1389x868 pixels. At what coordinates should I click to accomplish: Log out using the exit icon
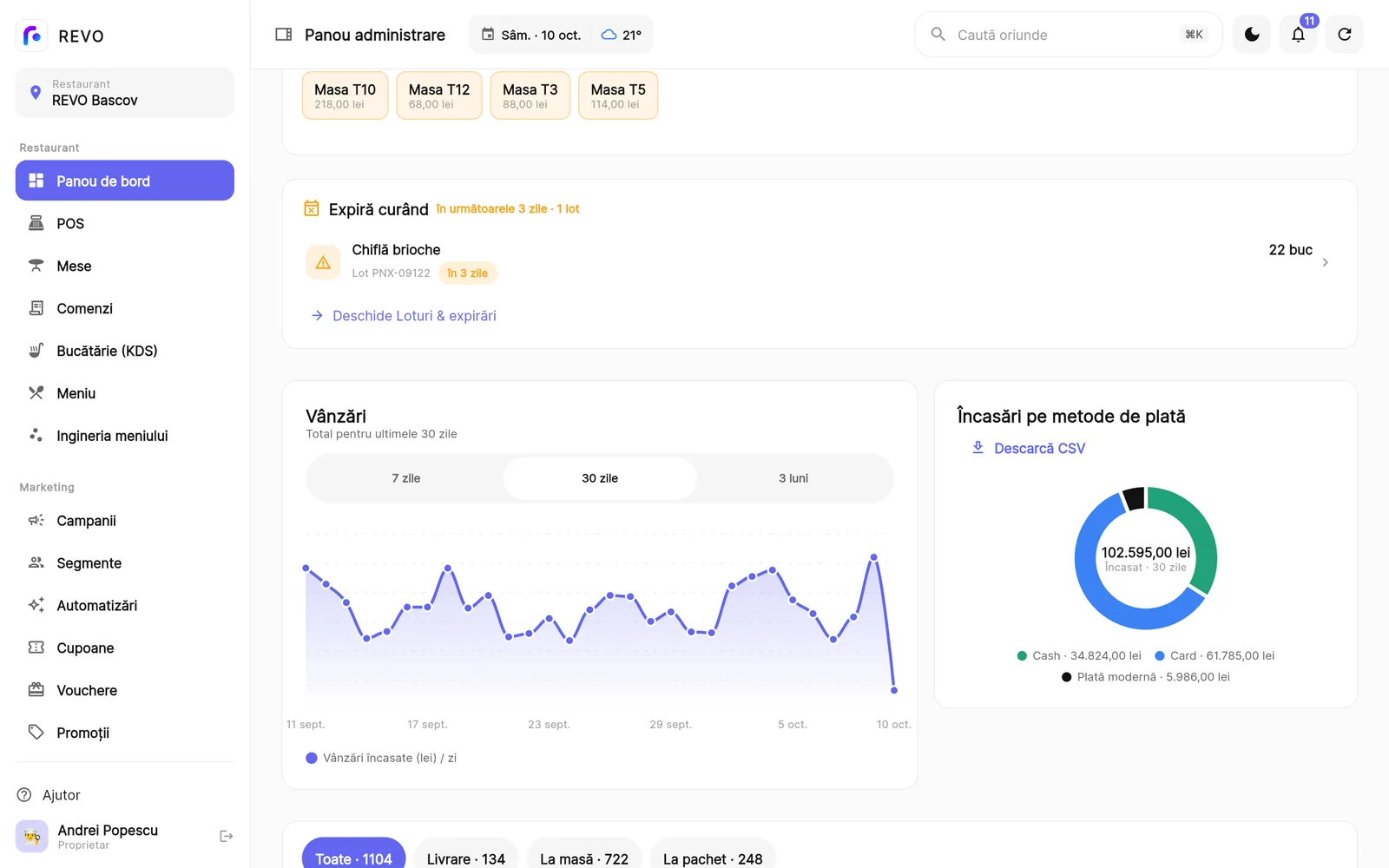pos(226,837)
